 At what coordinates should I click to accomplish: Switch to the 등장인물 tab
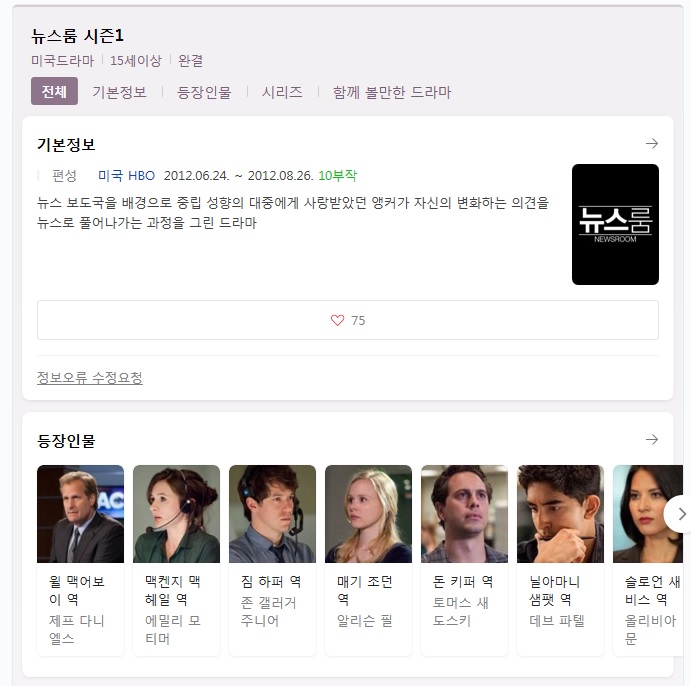(x=204, y=92)
